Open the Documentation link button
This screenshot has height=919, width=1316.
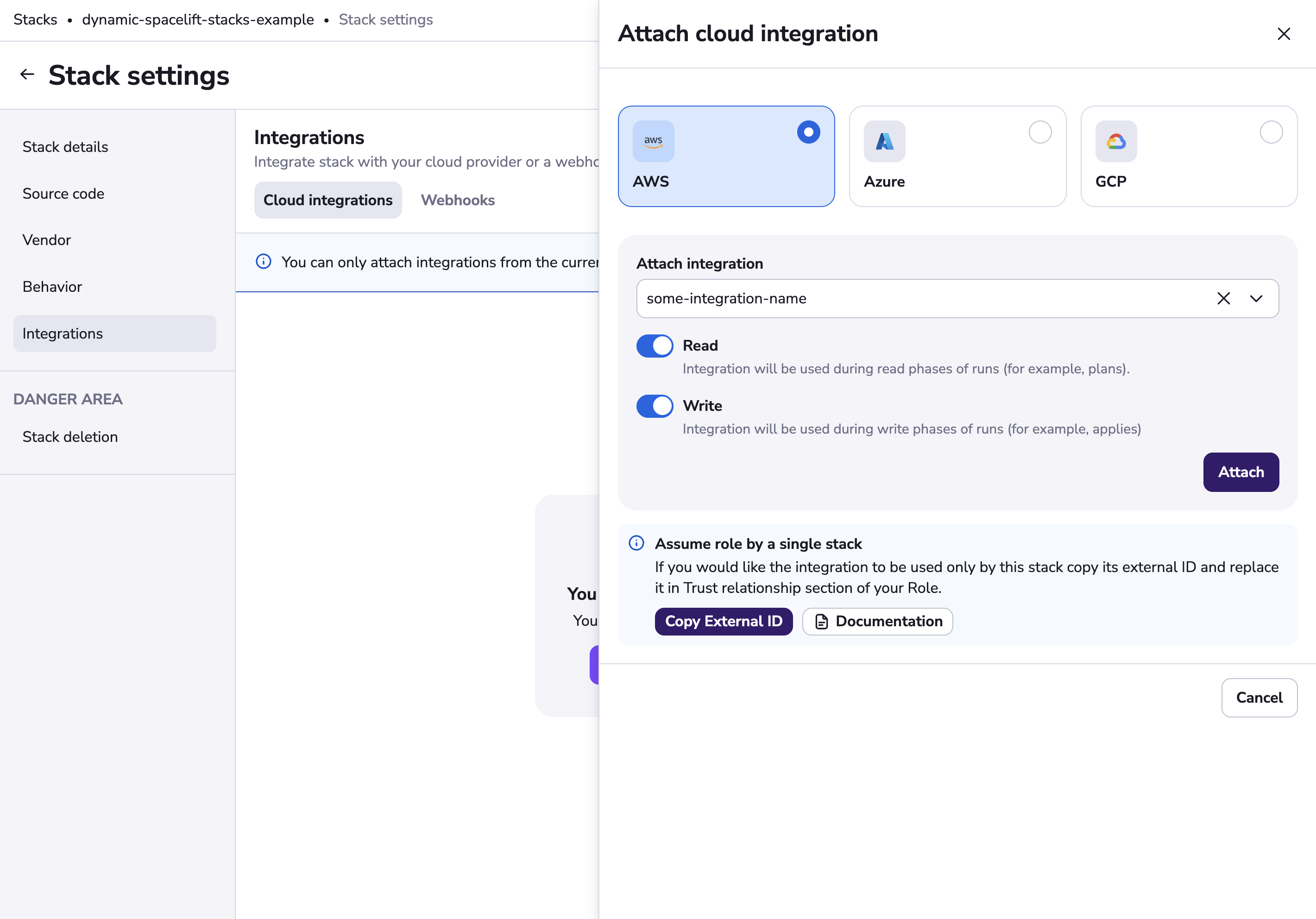click(877, 622)
